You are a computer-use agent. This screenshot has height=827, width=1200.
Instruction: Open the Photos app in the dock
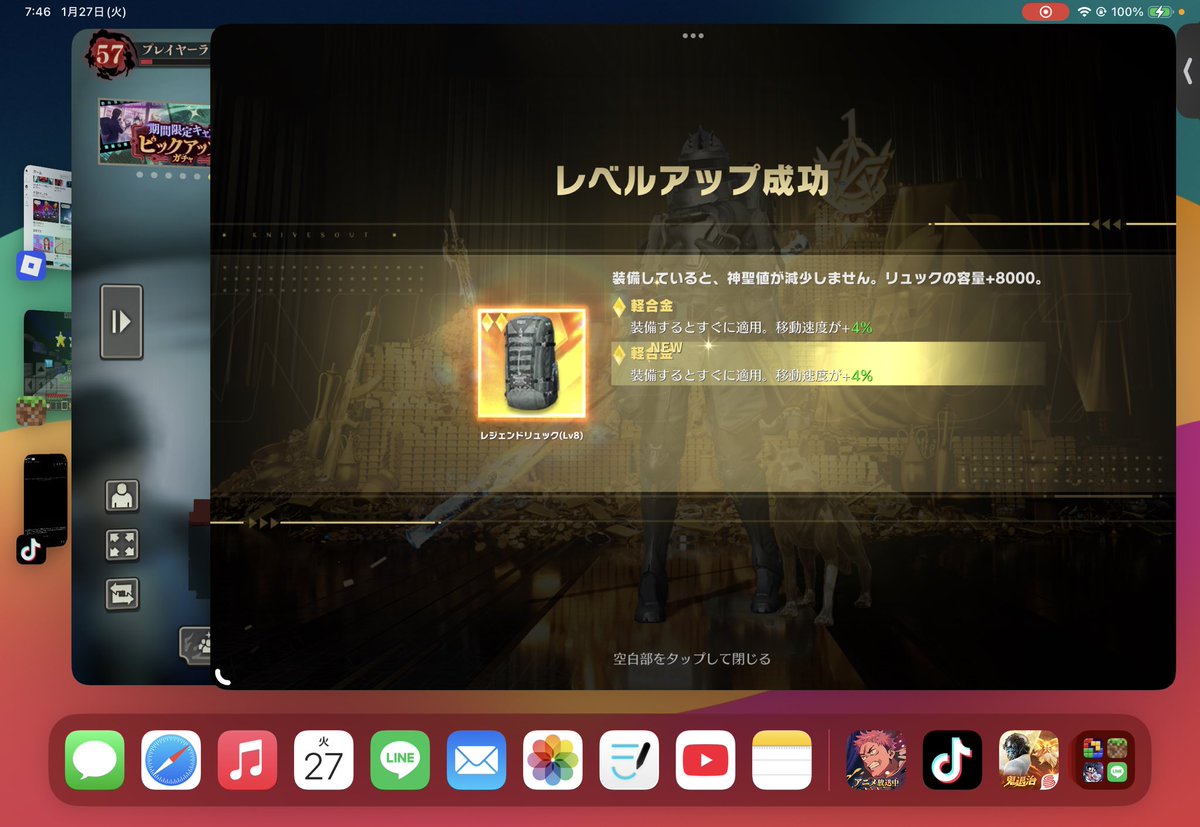pyautogui.click(x=553, y=760)
